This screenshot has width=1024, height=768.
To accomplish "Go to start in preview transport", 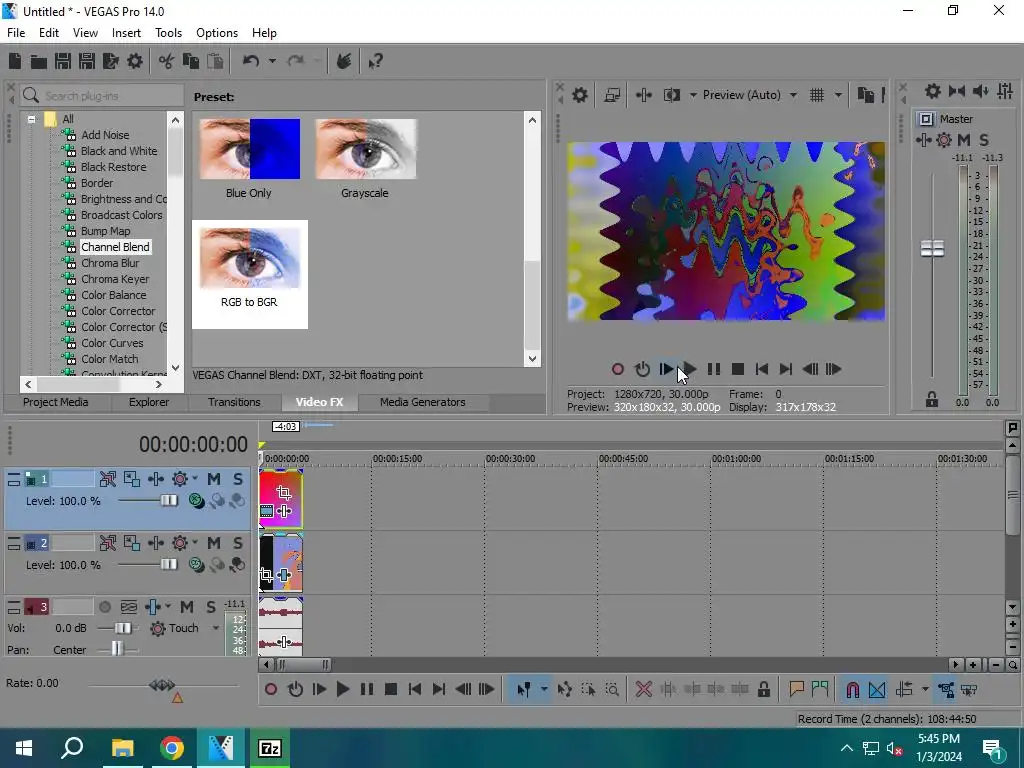I will (x=761, y=369).
